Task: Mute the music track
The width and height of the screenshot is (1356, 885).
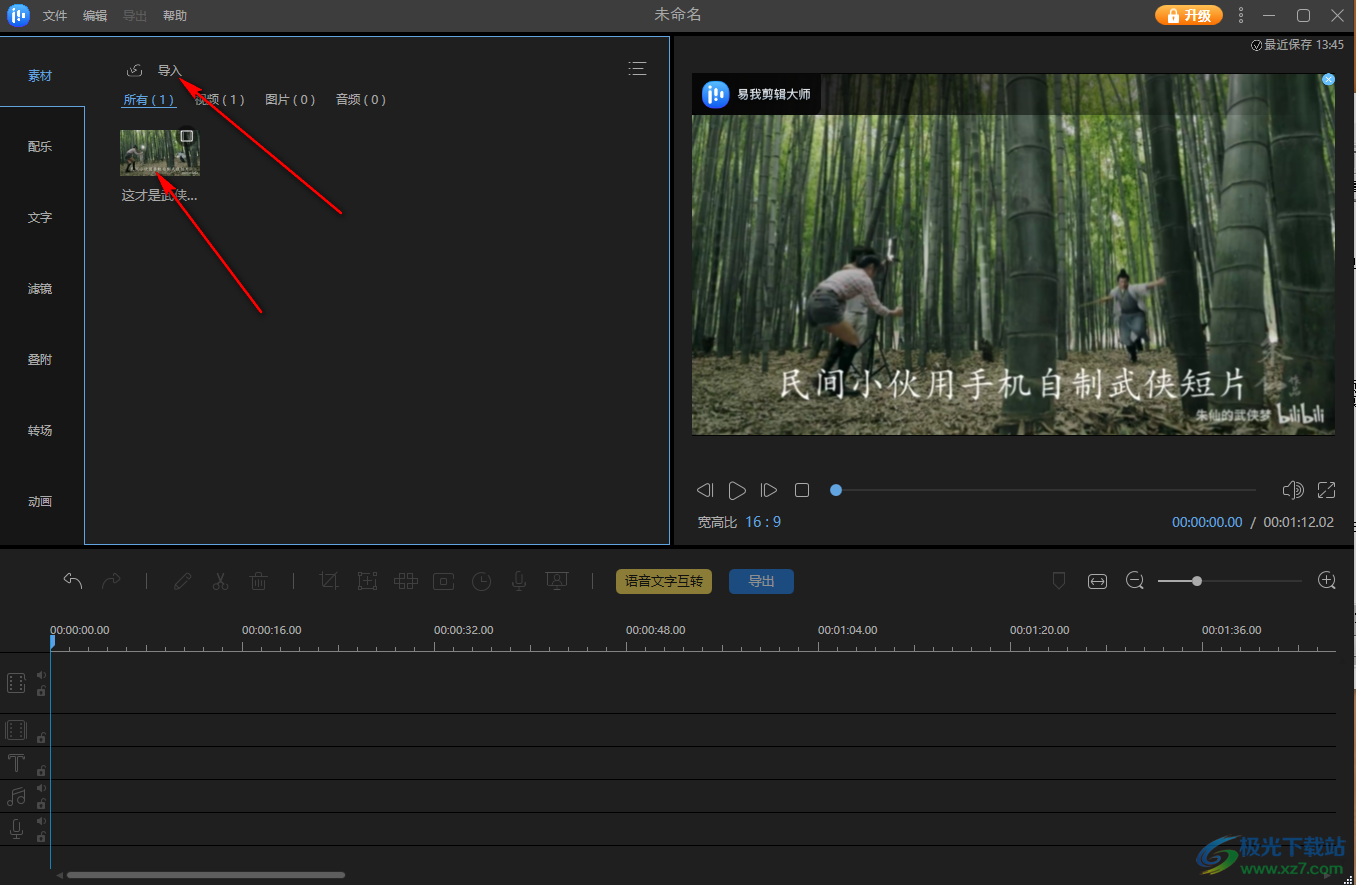Action: point(41,788)
